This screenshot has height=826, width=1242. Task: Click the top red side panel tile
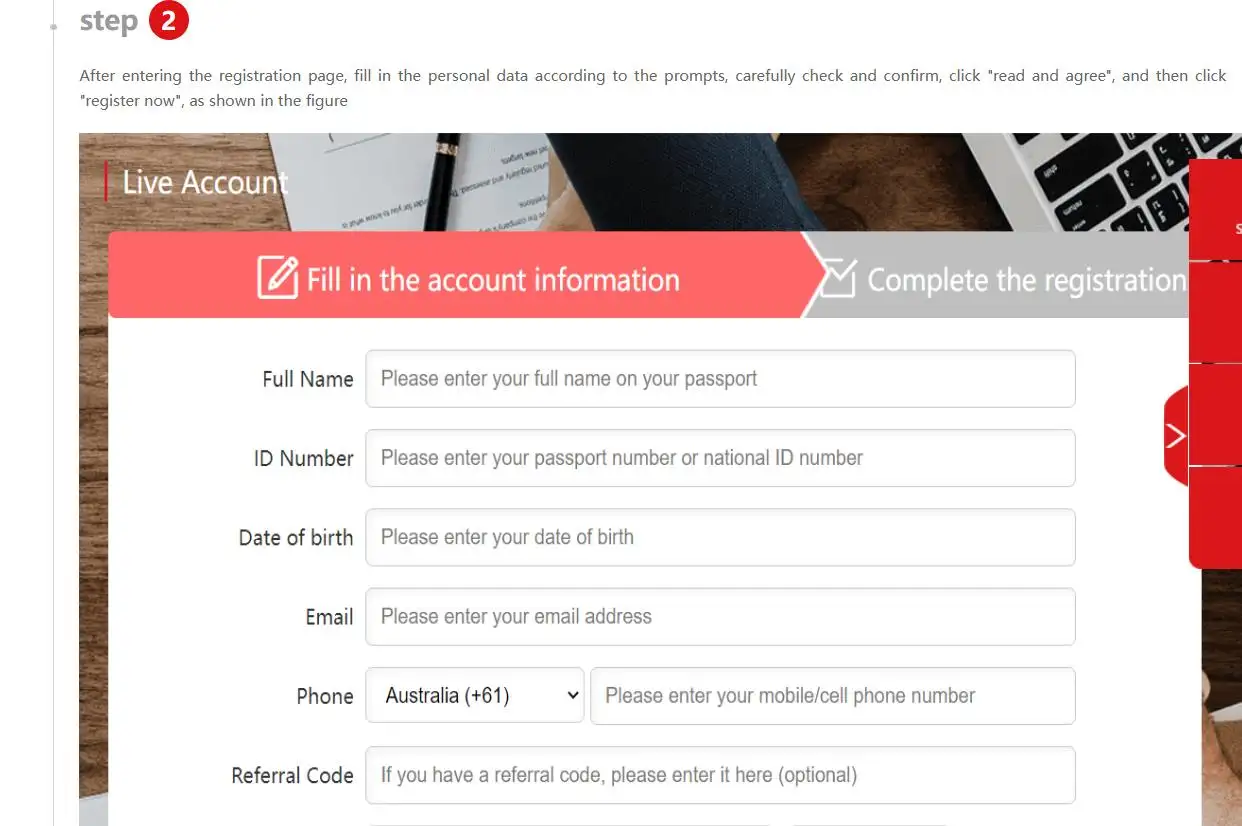point(1215,210)
